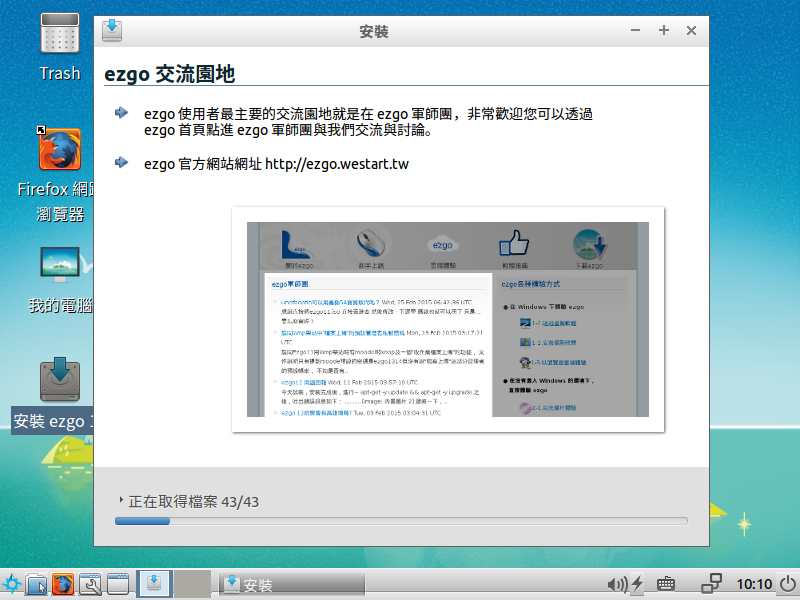Switch to the second gray workspace in the pager
The image size is (800, 600).
[192, 584]
